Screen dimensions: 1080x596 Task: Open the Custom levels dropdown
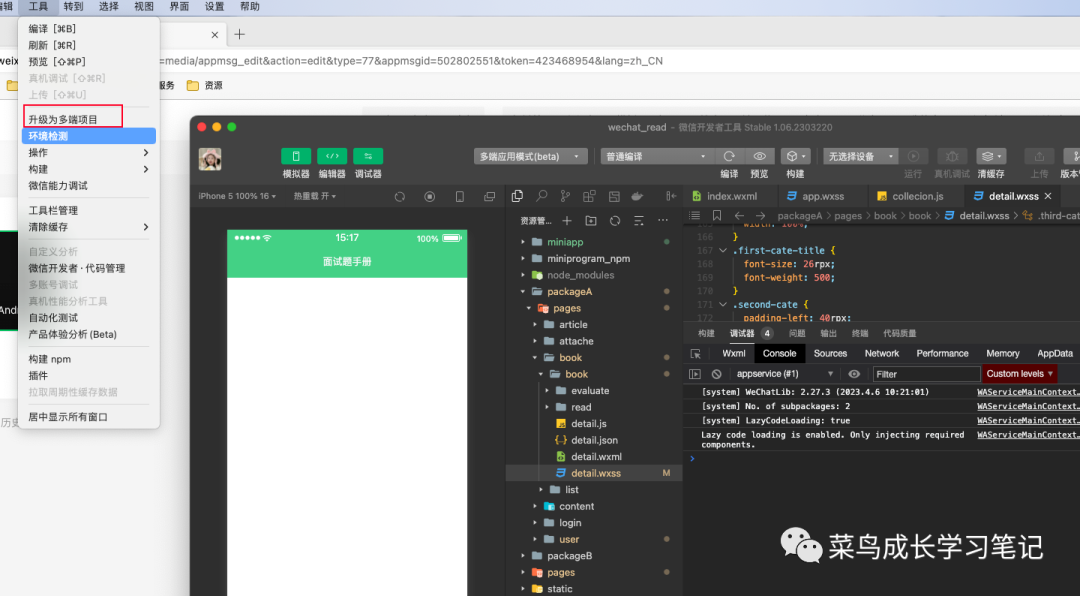coord(1019,374)
